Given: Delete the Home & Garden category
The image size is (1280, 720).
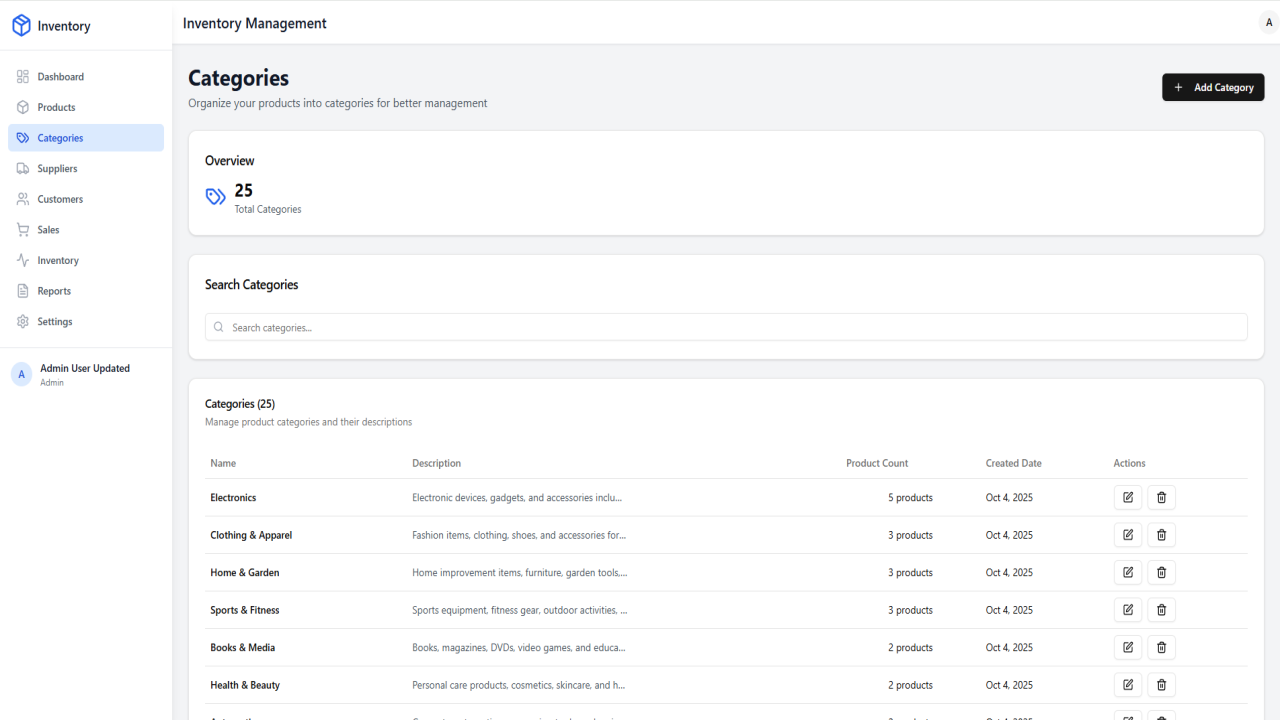Looking at the screenshot, I should coord(1161,572).
